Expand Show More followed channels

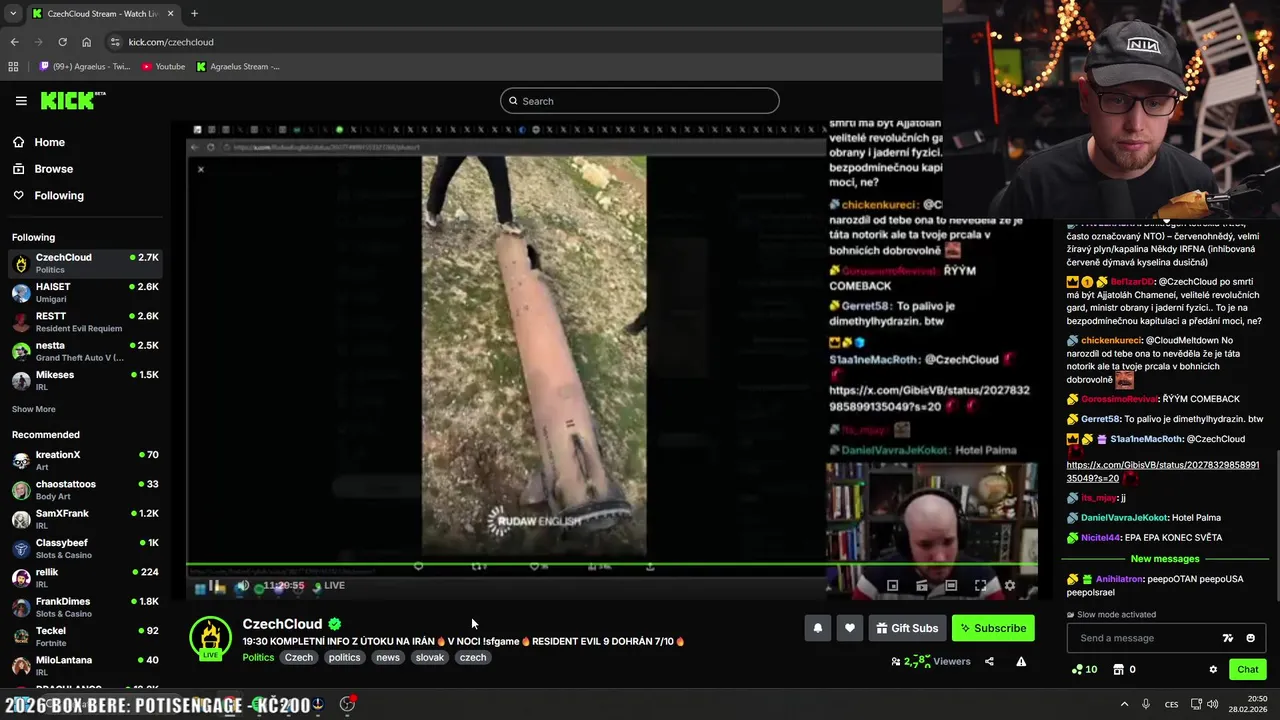click(x=34, y=409)
